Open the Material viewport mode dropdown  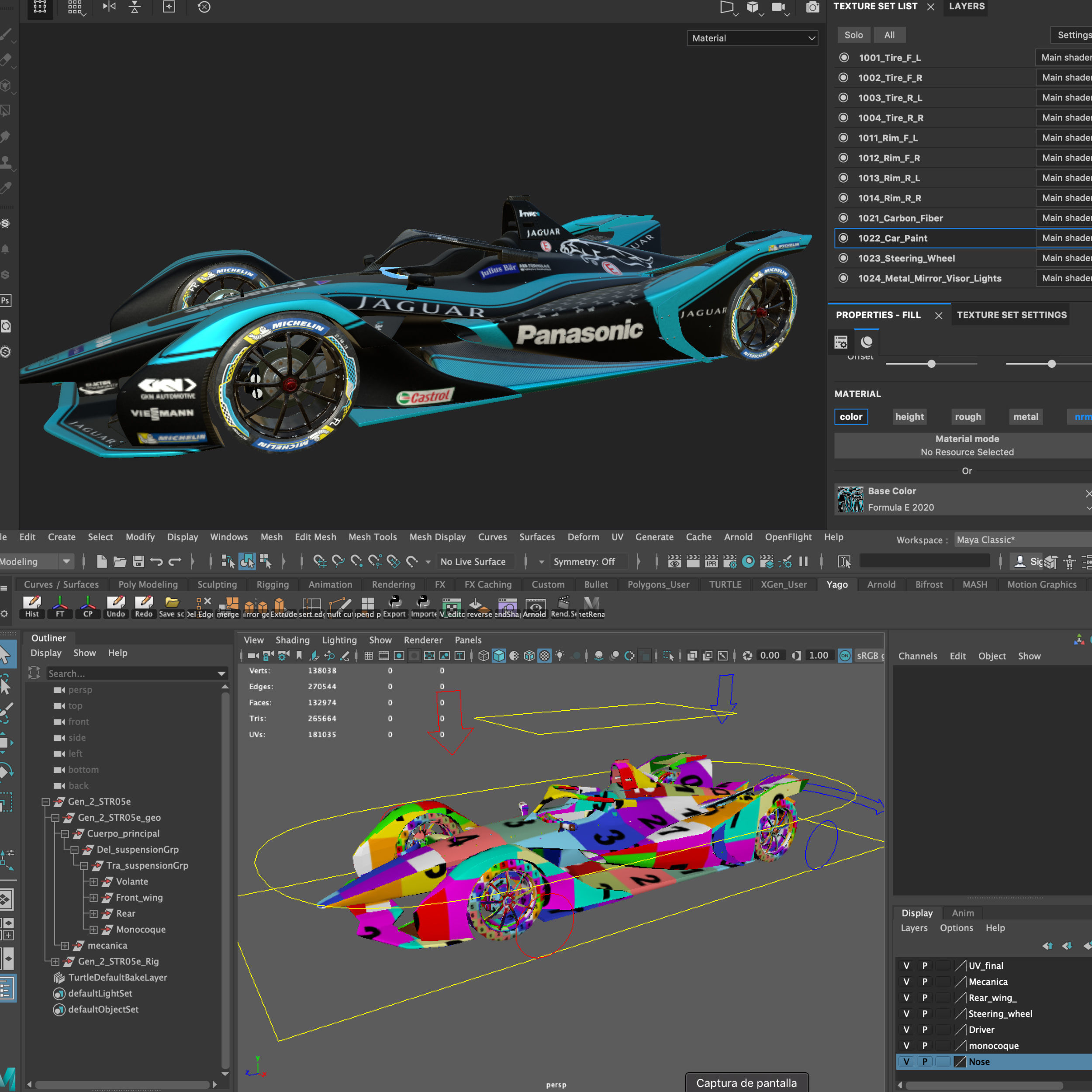pos(752,38)
